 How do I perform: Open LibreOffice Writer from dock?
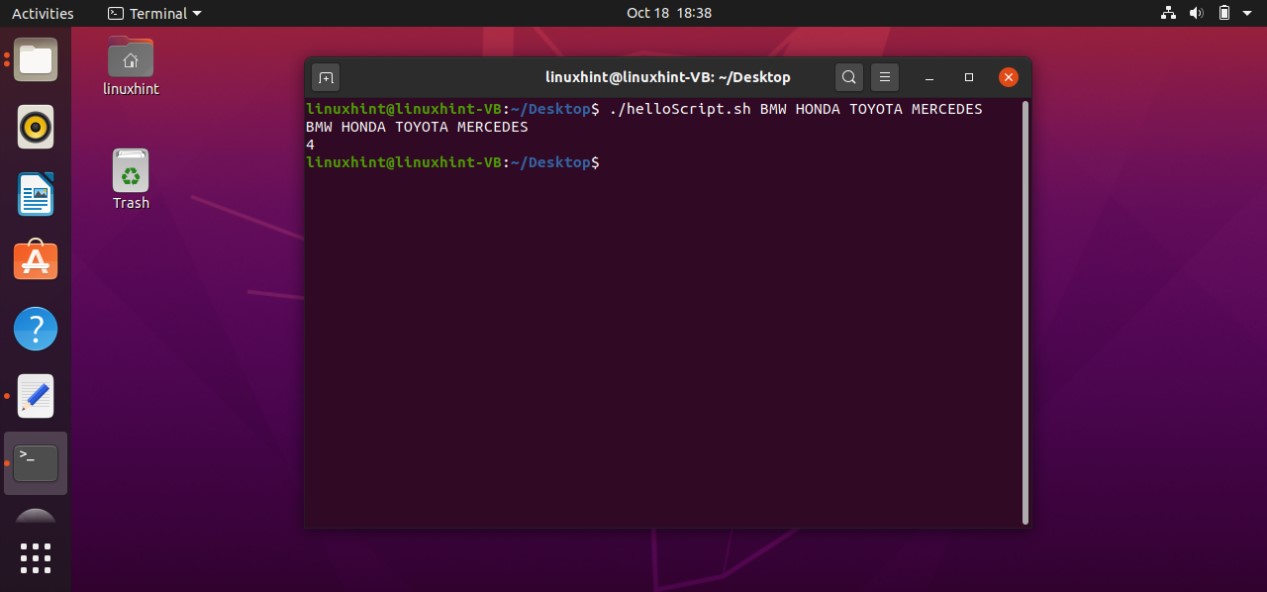pos(36,194)
